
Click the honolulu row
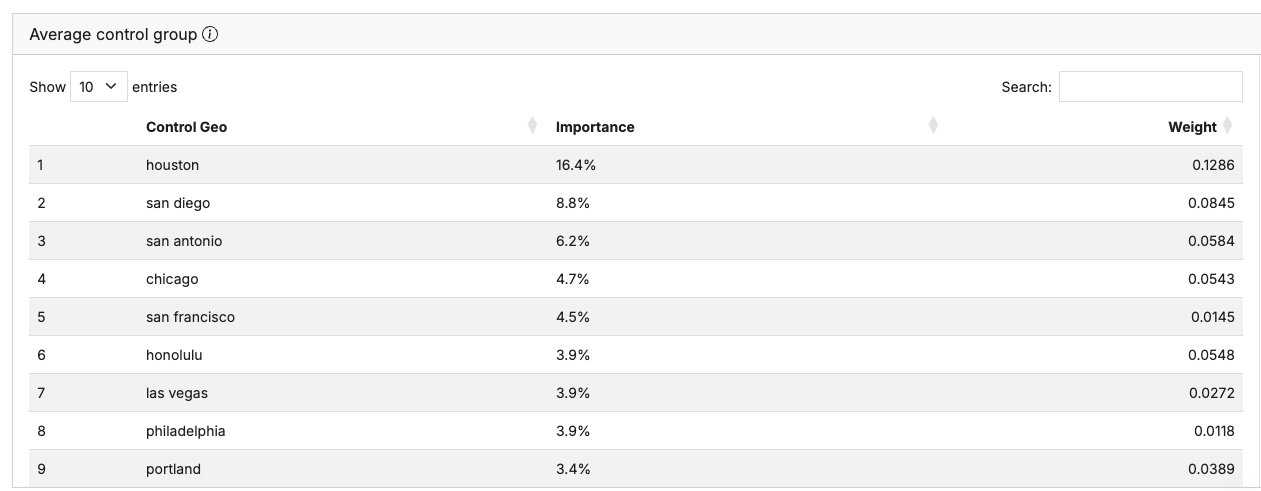(636, 355)
